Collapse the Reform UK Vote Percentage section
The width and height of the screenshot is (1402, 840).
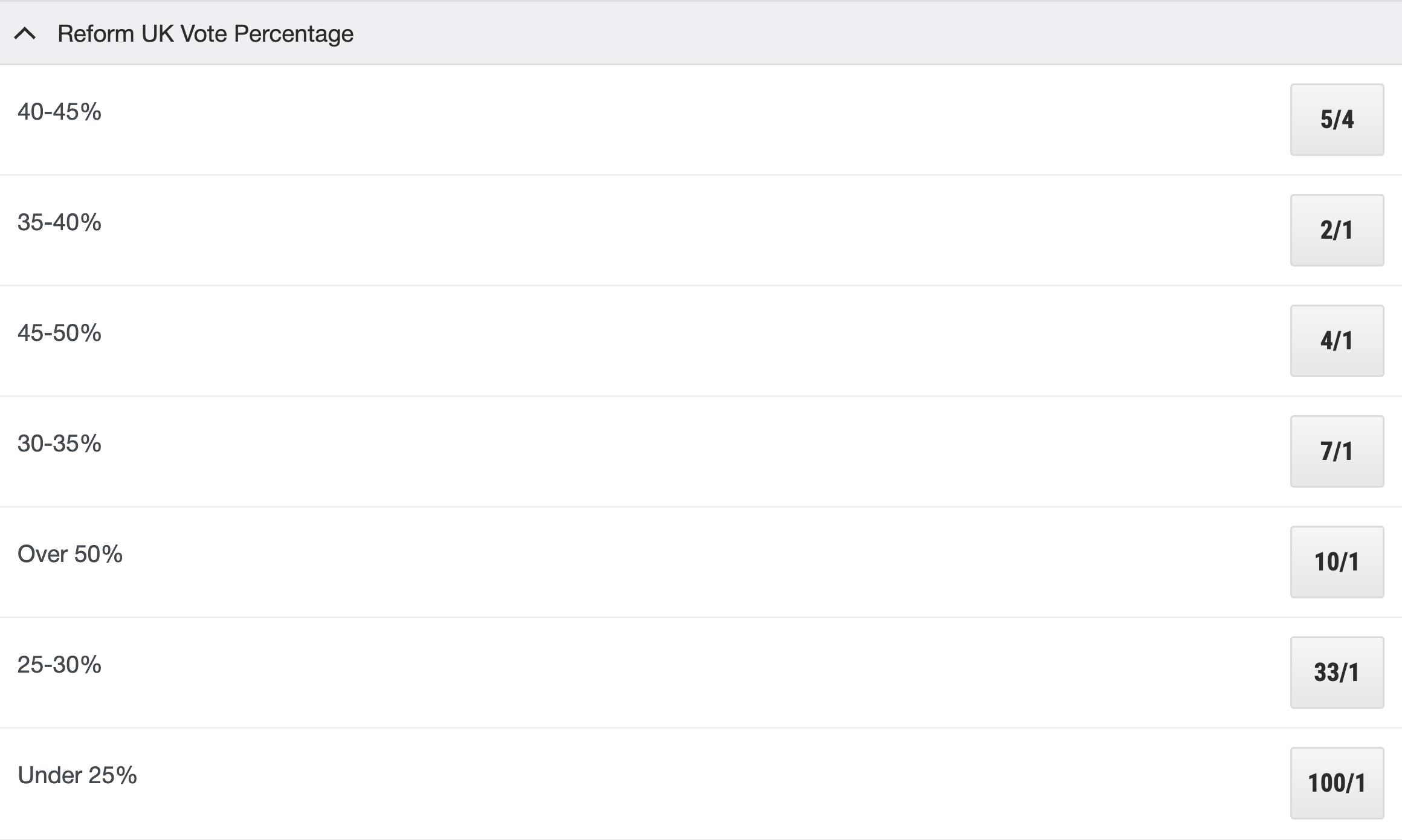(25, 34)
